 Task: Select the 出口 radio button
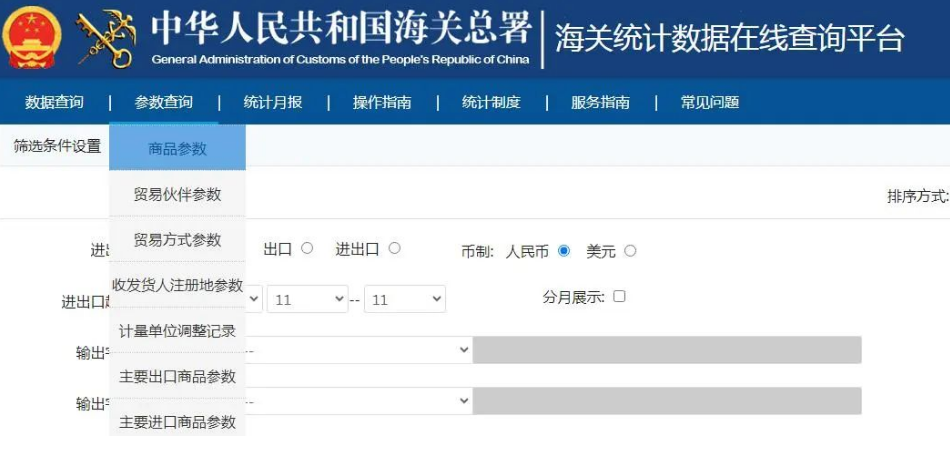coord(307,248)
